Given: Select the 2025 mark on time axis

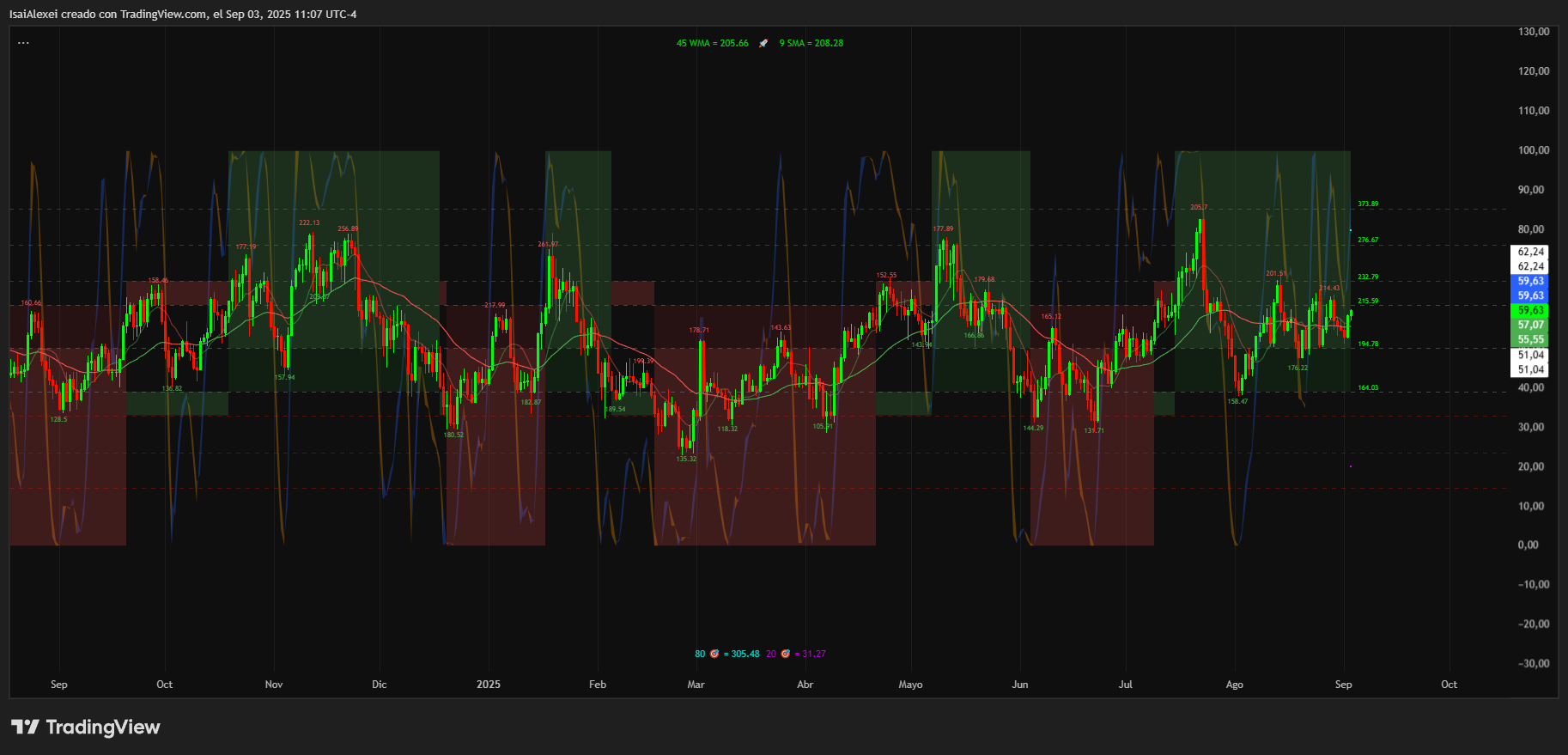Looking at the screenshot, I should pyautogui.click(x=488, y=685).
